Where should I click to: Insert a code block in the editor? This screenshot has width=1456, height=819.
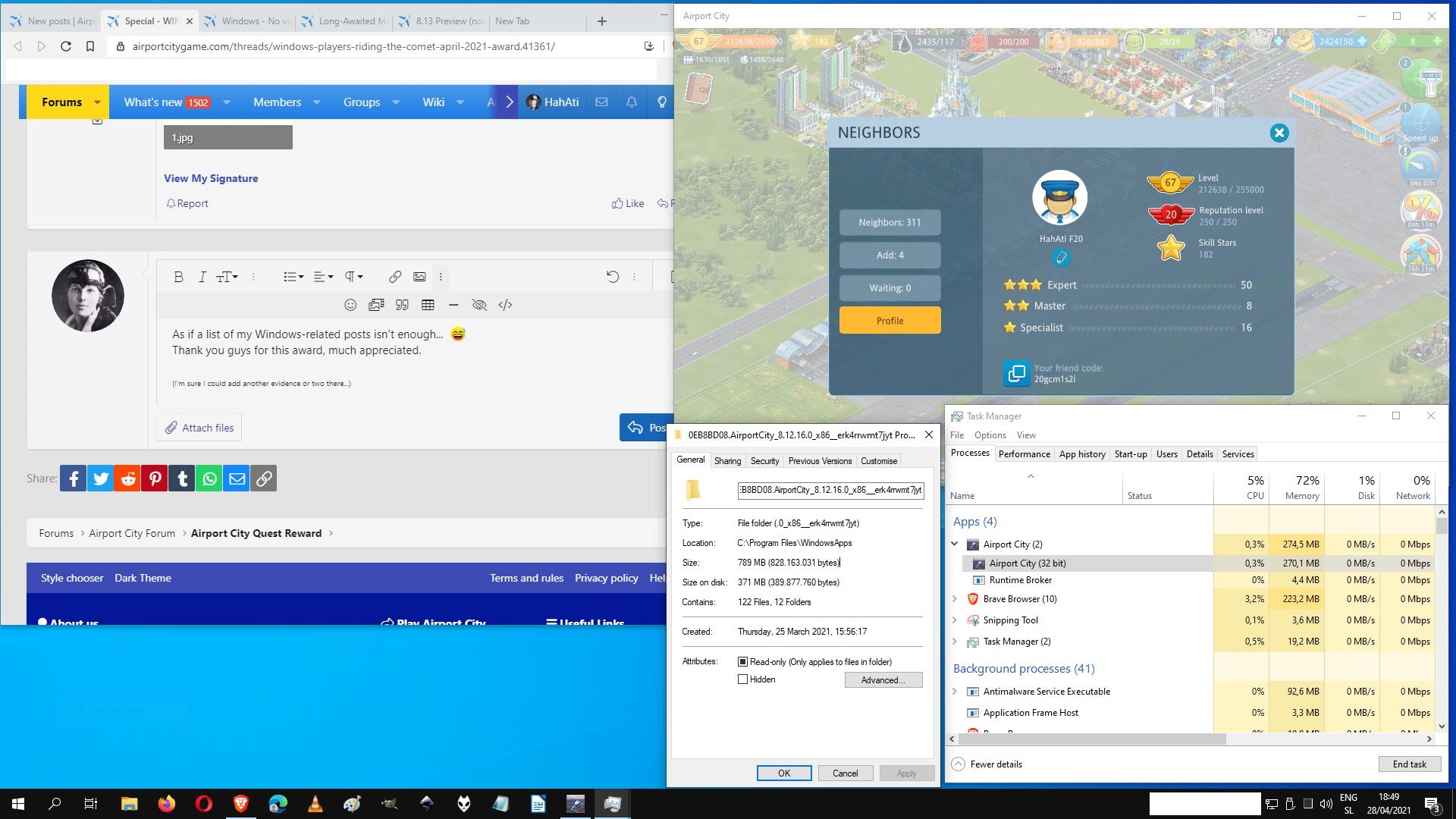tap(505, 305)
